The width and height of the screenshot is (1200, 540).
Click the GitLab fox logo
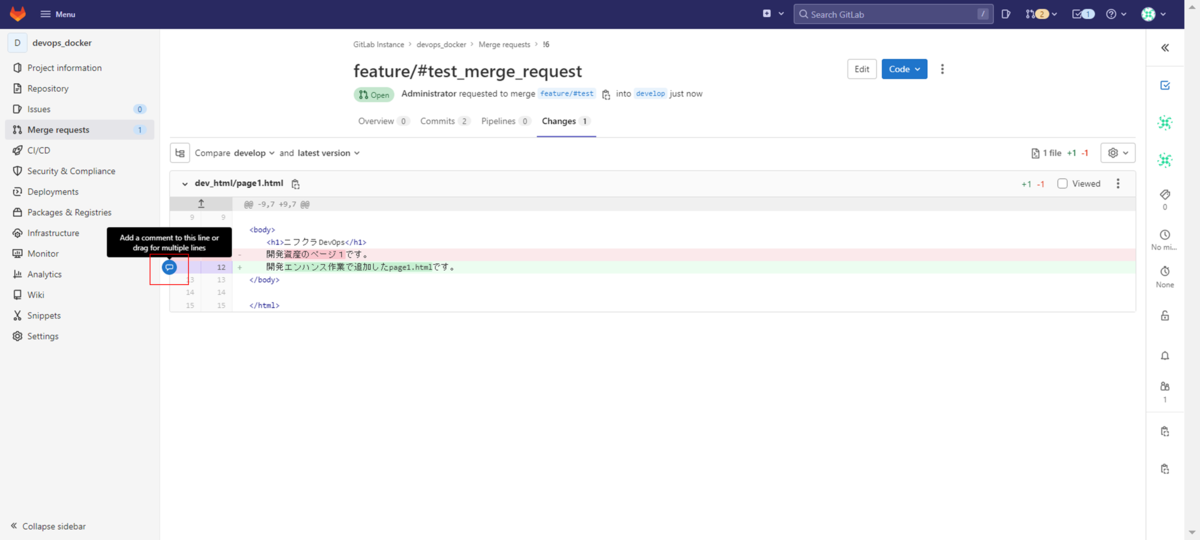pyautogui.click(x=18, y=14)
